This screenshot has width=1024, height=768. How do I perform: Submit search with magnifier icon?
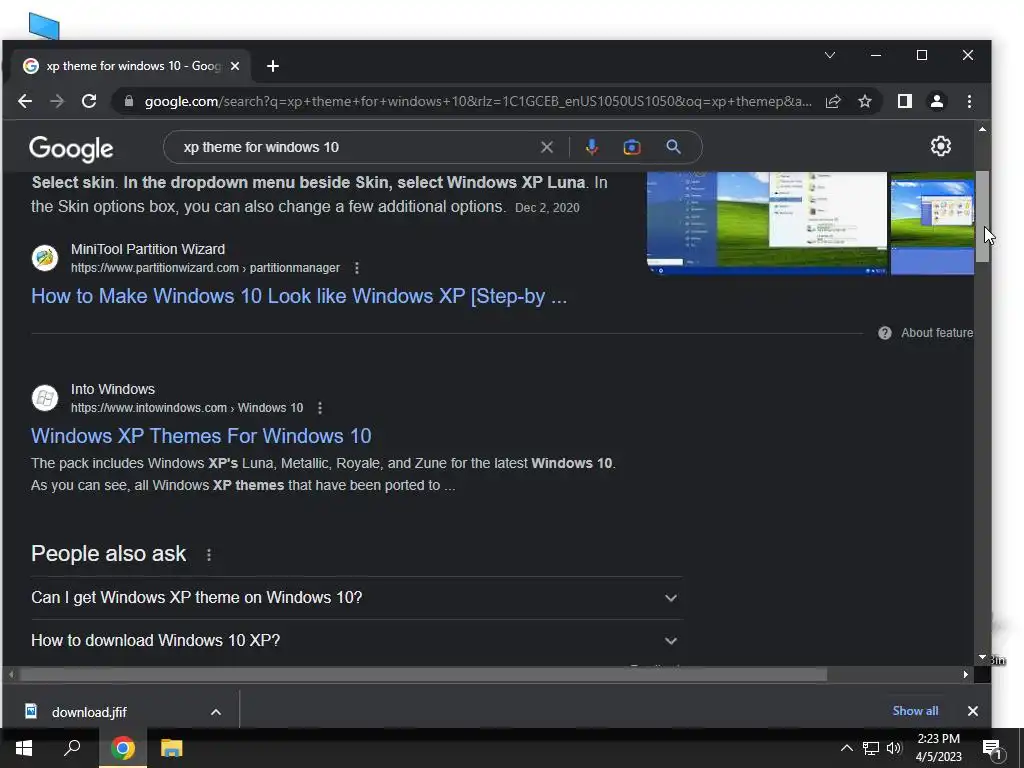pos(673,148)
